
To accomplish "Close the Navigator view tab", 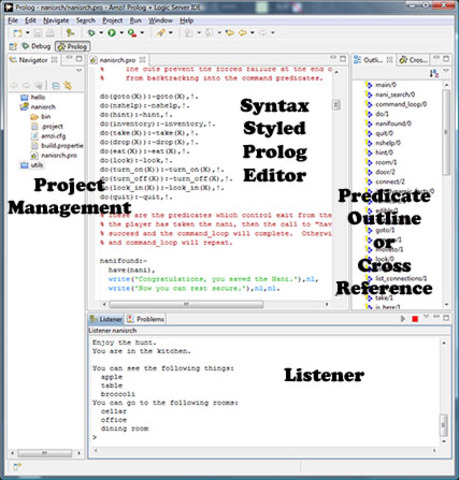I will [54, 60].
